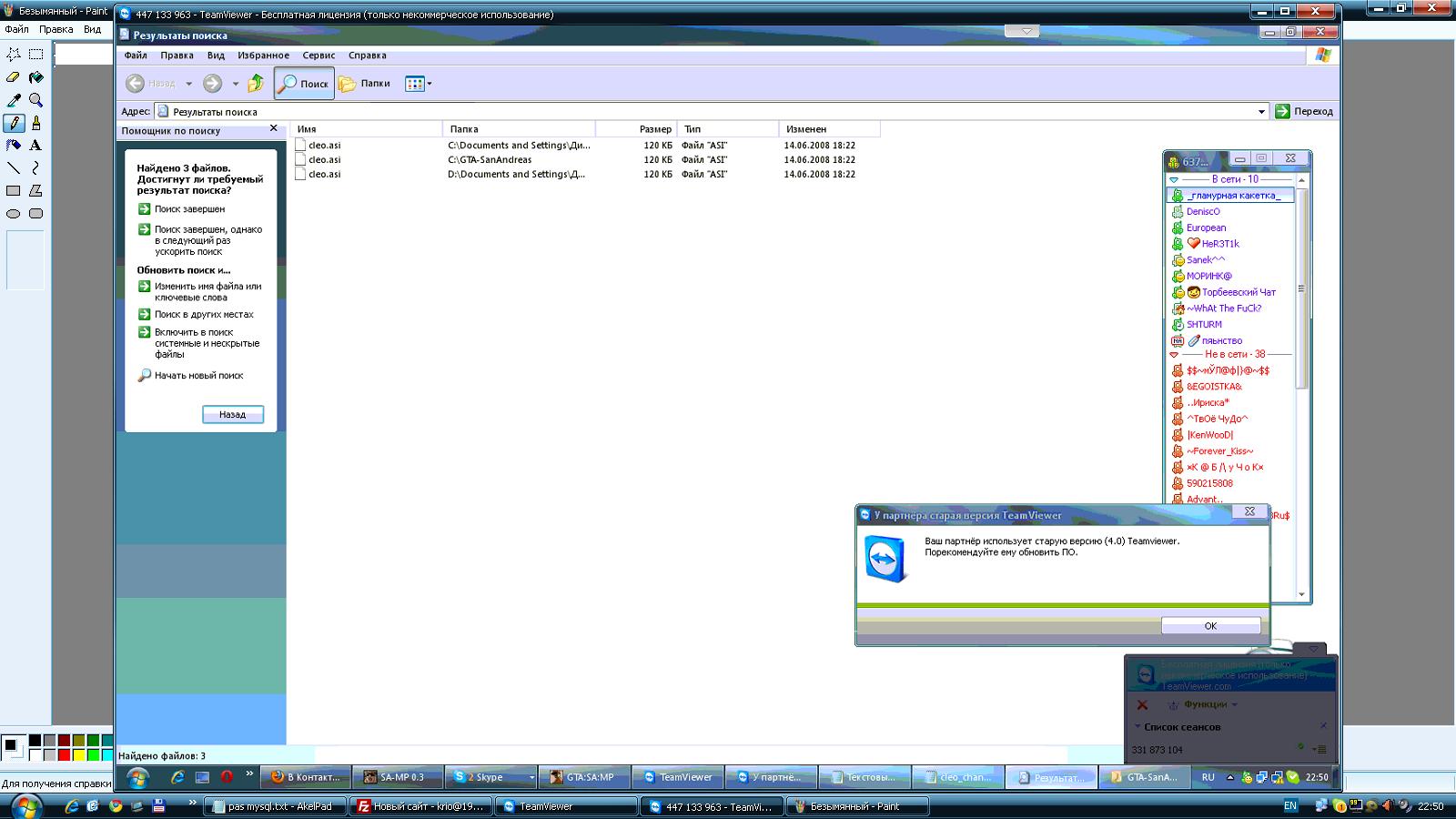Select Paint's rectangular selection tool

pyautogui.click(x=36, y=55)
